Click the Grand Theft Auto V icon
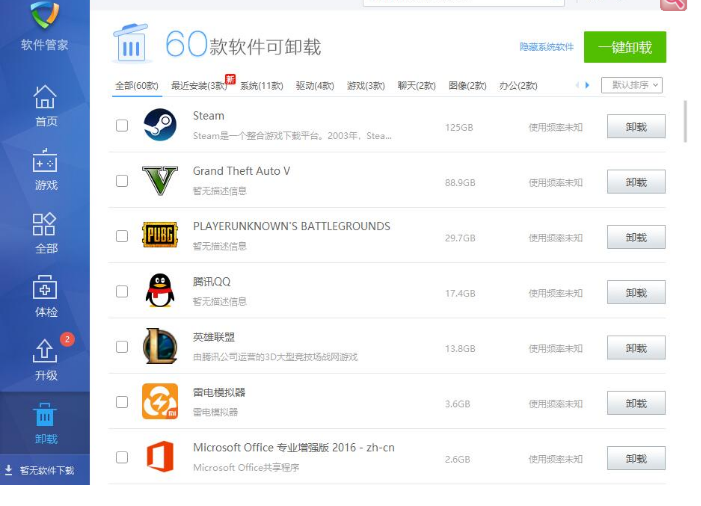 (x=160, y=180)
